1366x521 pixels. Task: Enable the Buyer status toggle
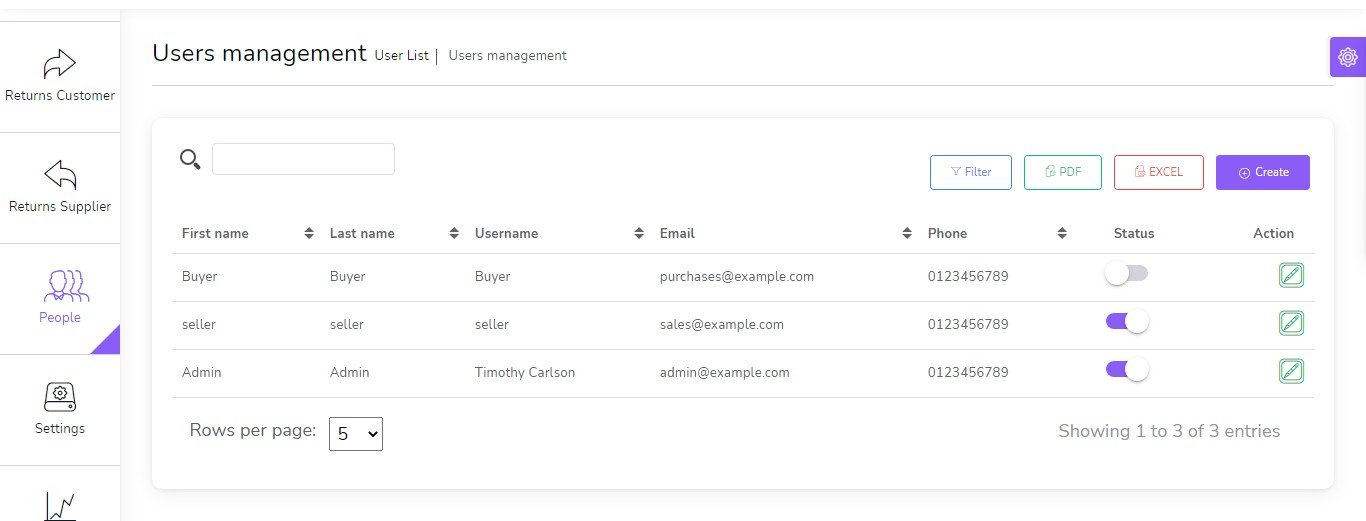click(1127, 274)
